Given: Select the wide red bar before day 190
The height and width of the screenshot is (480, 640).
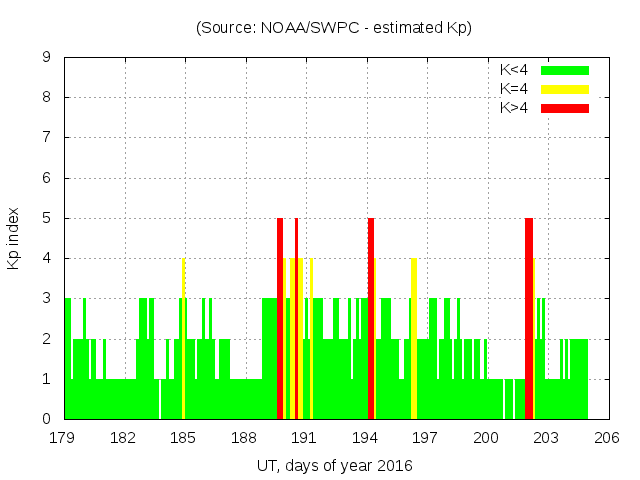Looking at the screenshot, I should (x=280, y=318).
